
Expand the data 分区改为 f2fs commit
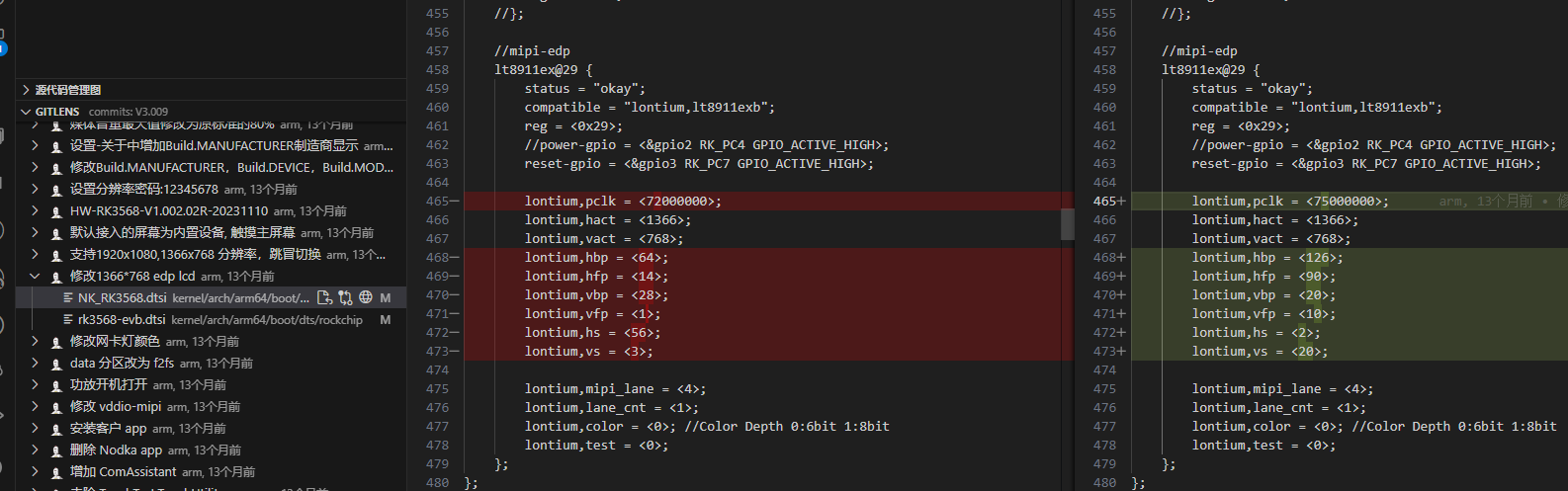36,364
